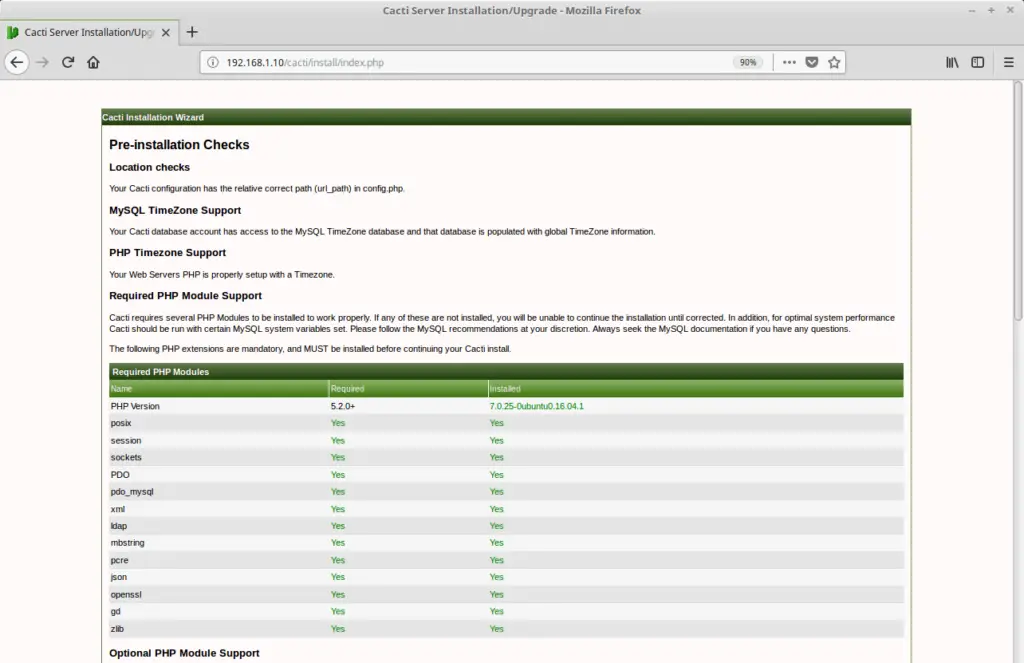Click the MySQL TimeZone Support heading

[175, 210]
